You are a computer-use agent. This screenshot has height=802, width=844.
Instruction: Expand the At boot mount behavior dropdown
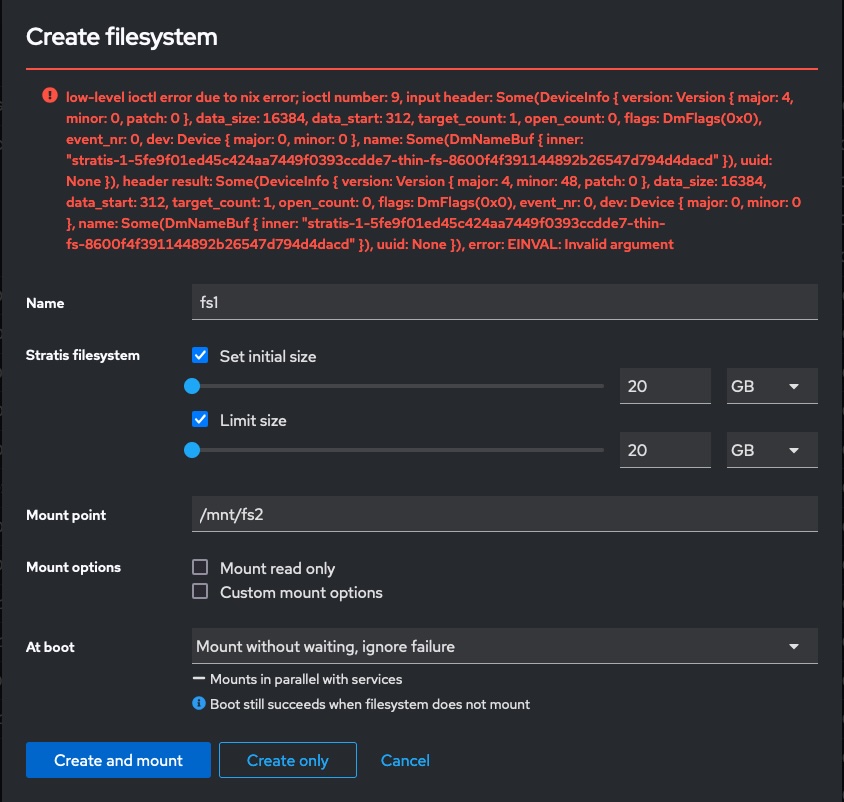504,646
